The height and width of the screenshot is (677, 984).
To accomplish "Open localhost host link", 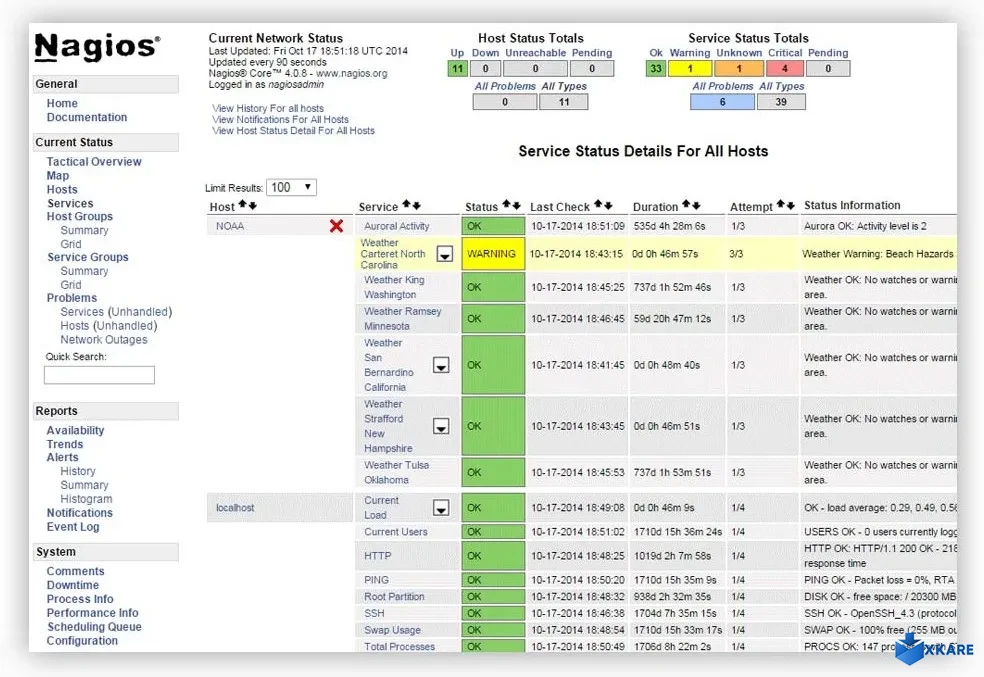I will click(235, 508).
